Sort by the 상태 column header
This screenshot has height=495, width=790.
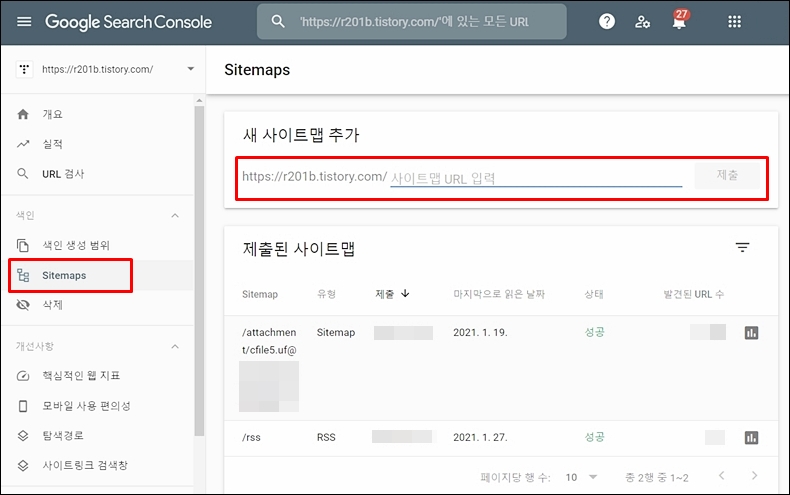[594, 294]
